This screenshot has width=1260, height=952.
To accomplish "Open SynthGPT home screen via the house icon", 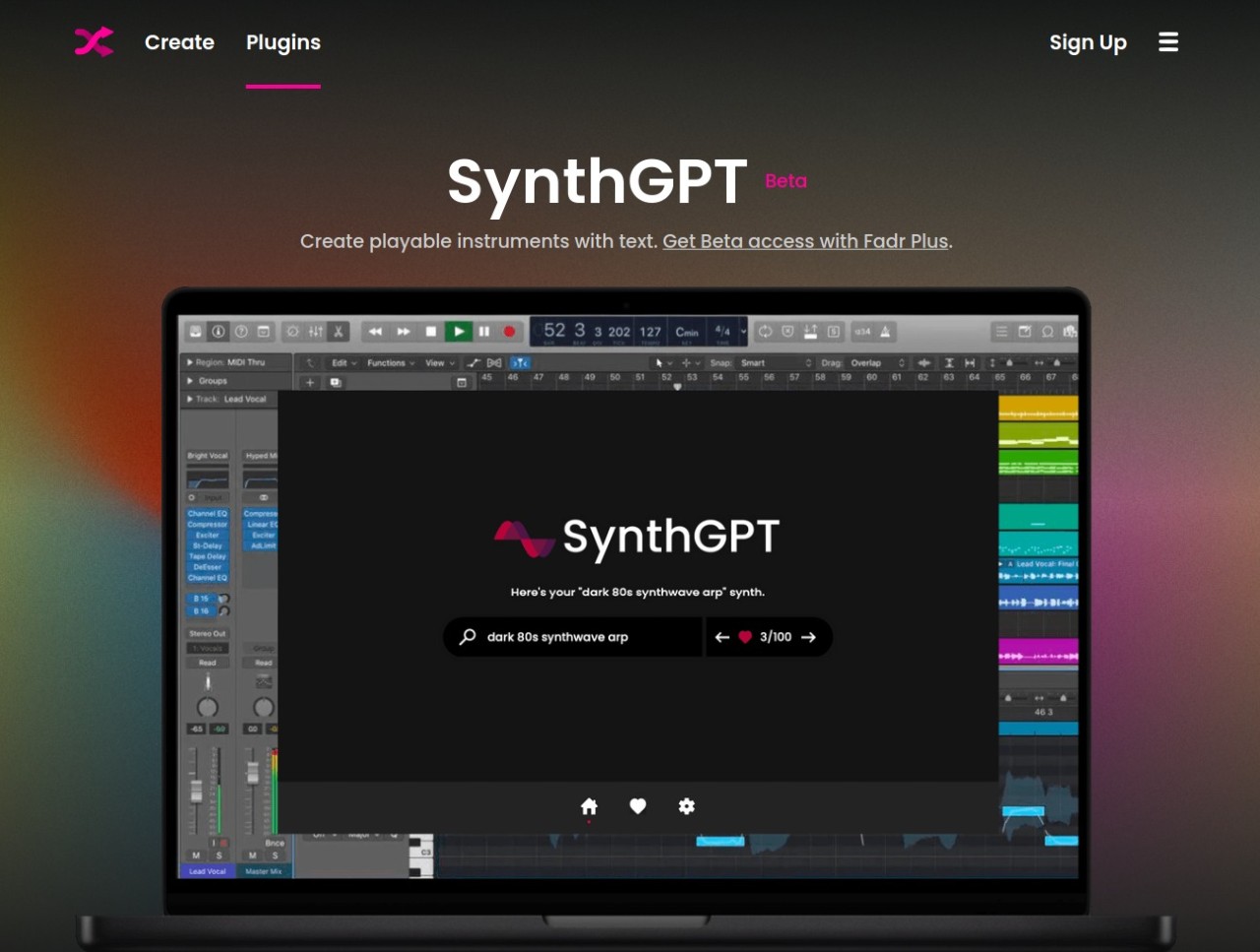I will (x=589, y=805).
